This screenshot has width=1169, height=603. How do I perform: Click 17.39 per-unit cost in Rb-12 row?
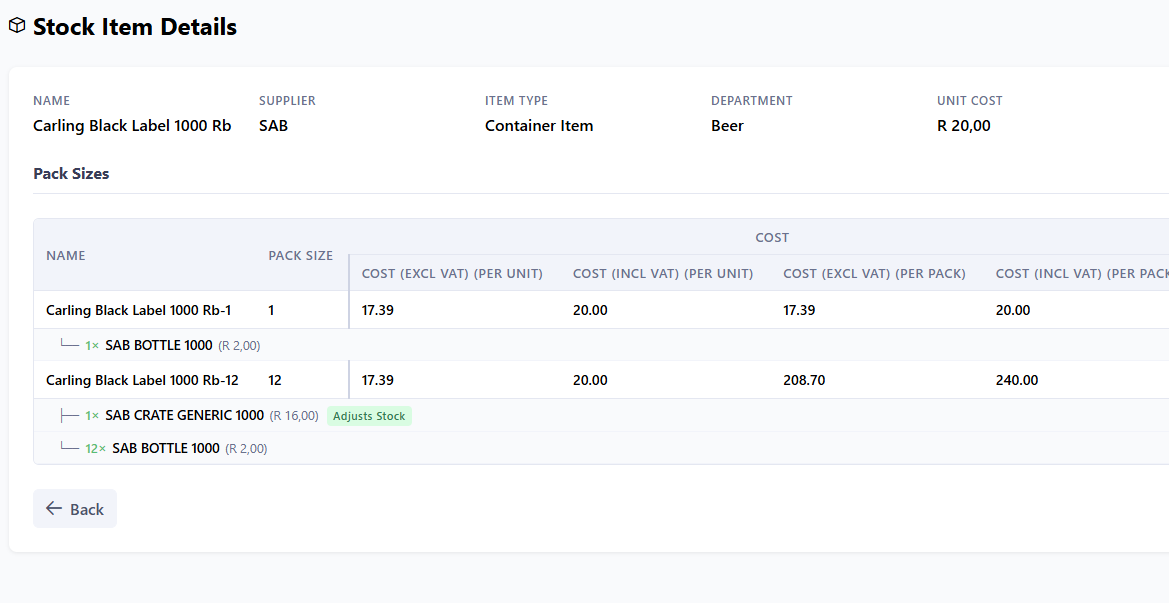tap(378, 380)
